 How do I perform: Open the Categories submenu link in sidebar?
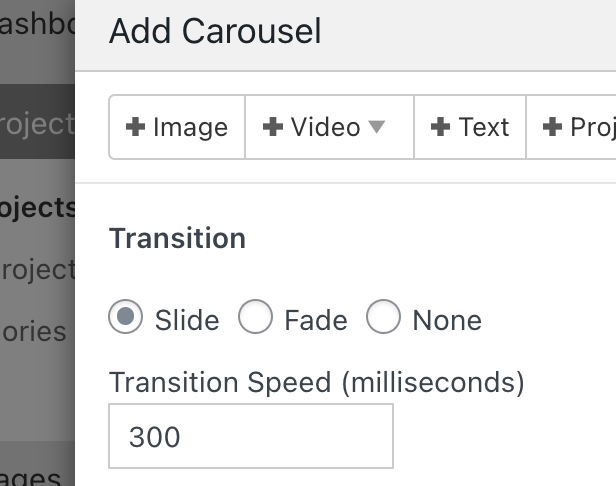tap(34, 331)
